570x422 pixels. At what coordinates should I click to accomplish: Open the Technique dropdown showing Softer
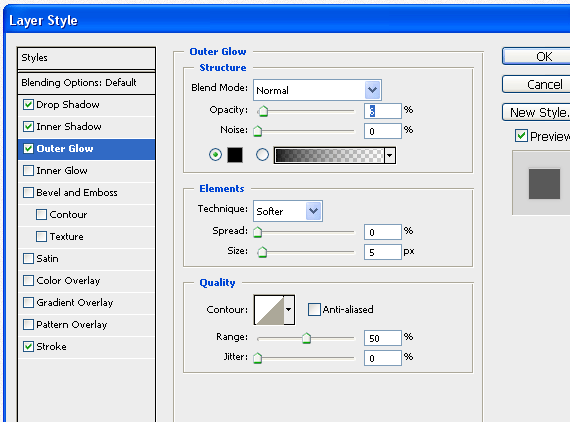click(288, 211)
